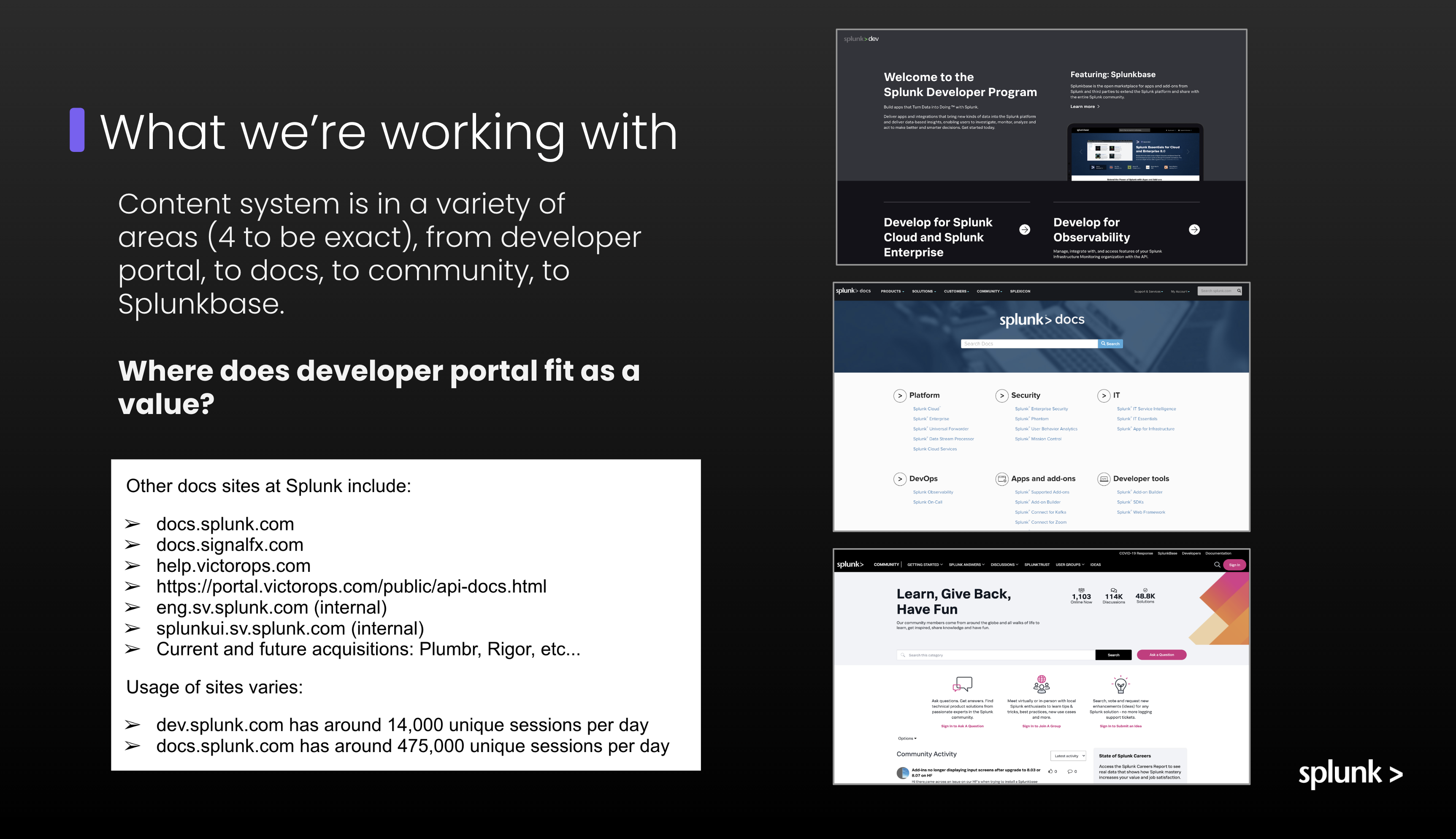1456x839 pixels.
Task: Open Sign In to Submit an Idea link
Action: coord(1120,726)
